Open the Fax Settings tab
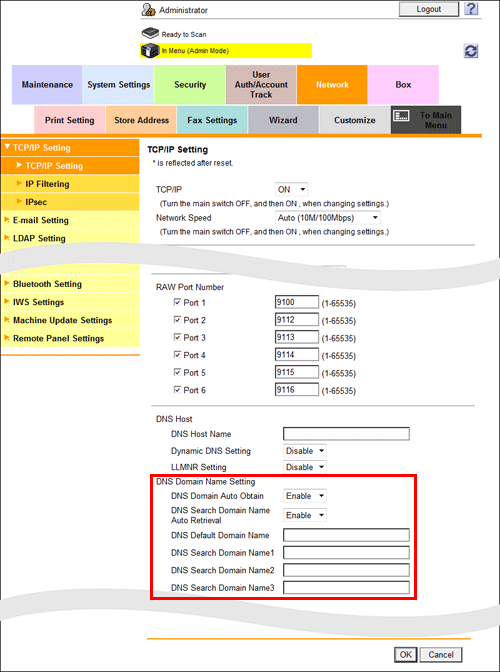This screenshot has height=672, width=500. click(212, 120)
